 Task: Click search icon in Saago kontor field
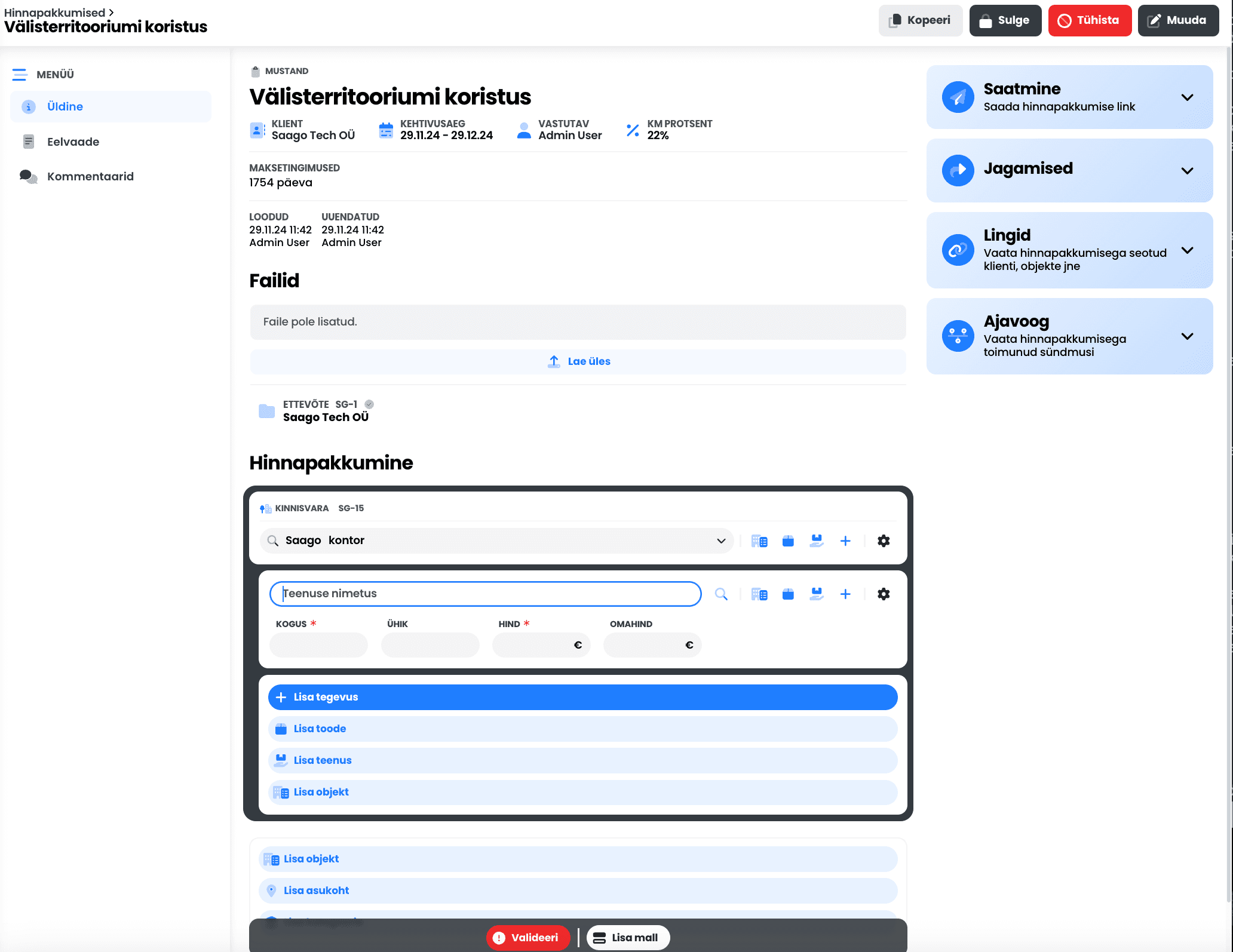point(273,541)
